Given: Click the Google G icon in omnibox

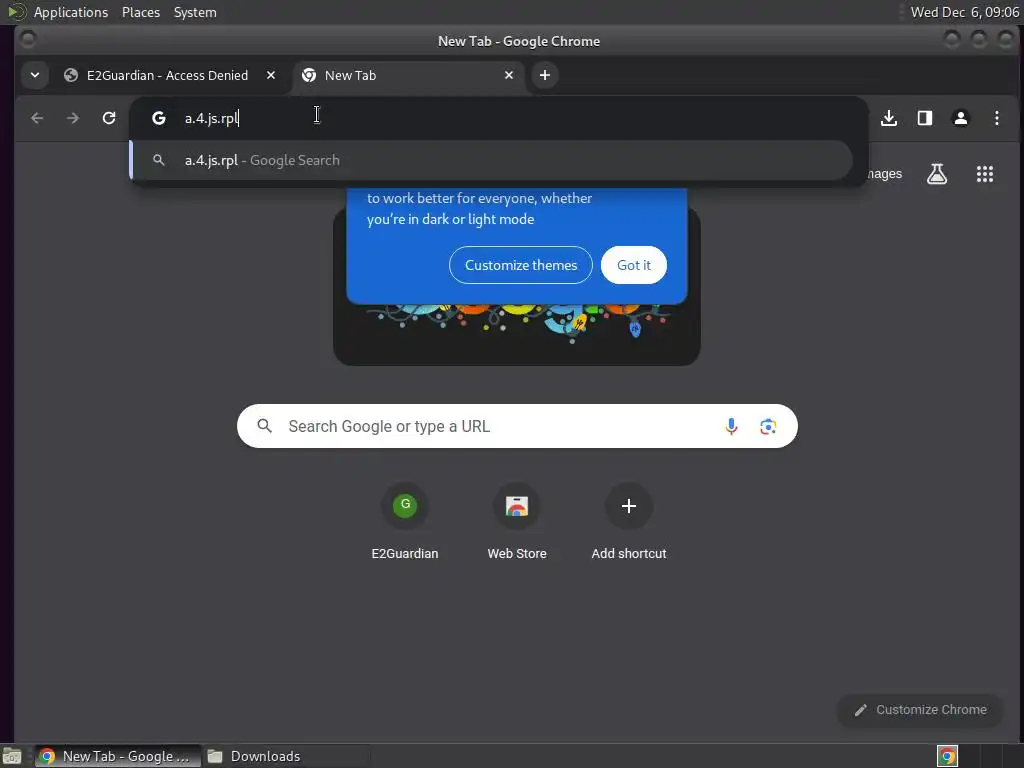Looking at the screenshot, I should tap(159, 118).
